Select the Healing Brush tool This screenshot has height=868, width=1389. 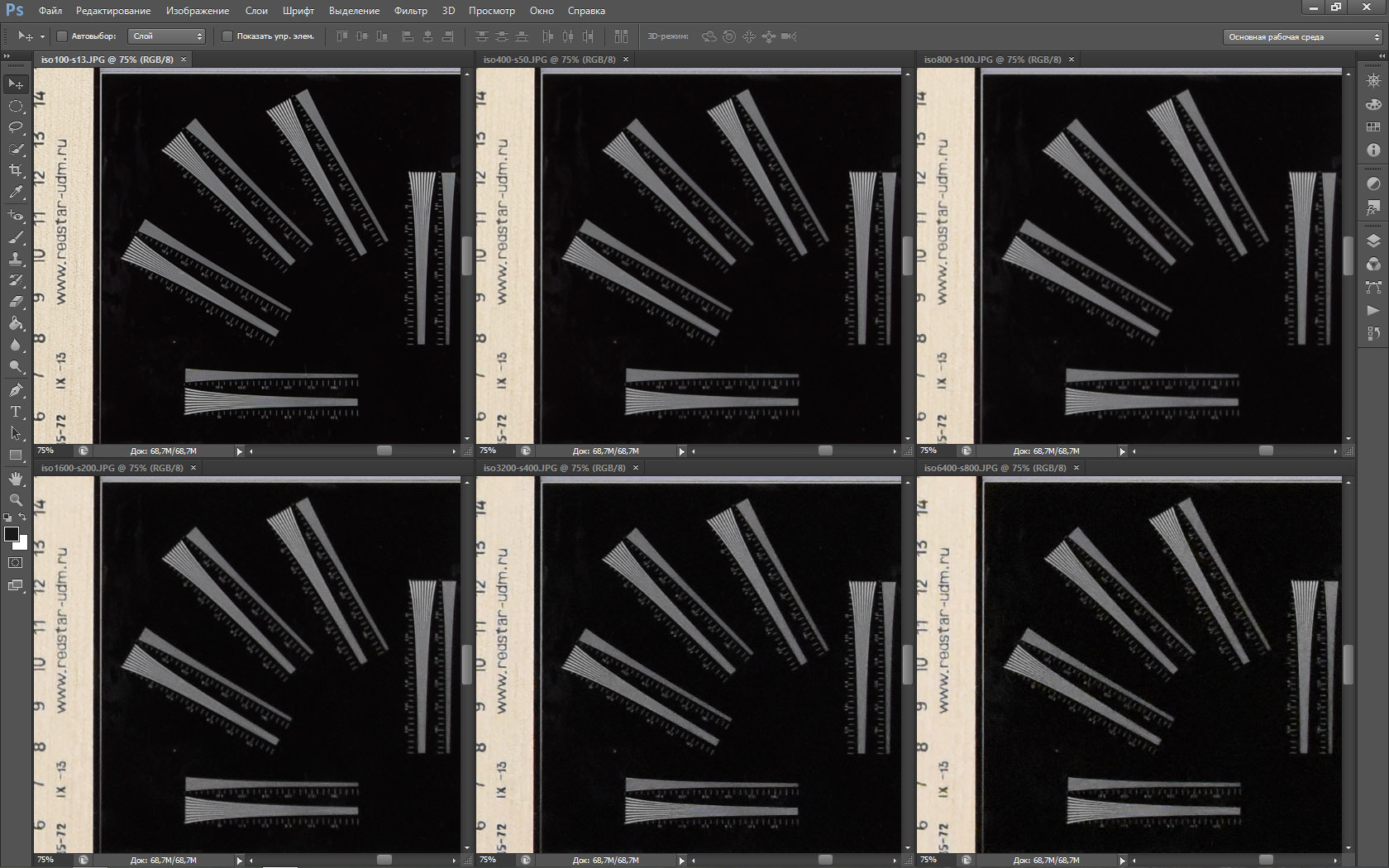[16, 215]
